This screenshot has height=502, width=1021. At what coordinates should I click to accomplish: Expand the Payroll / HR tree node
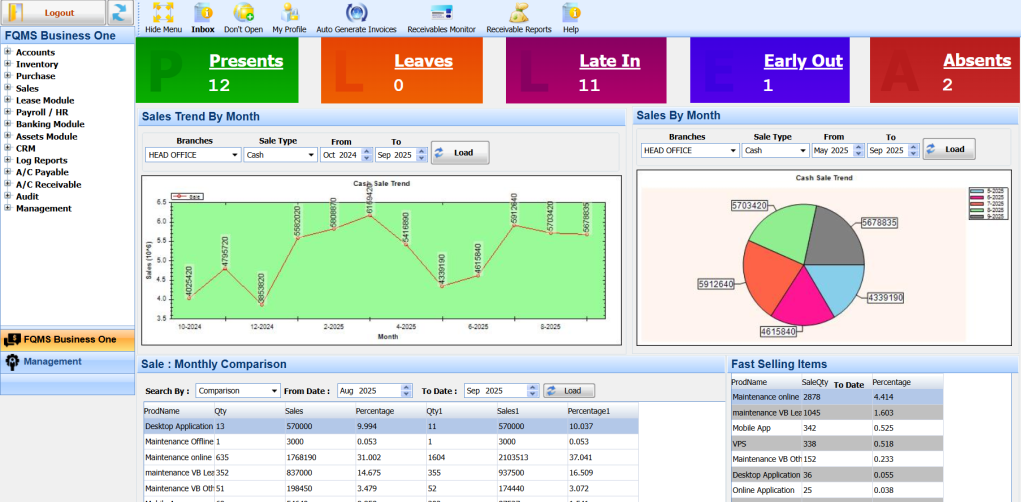8,112
